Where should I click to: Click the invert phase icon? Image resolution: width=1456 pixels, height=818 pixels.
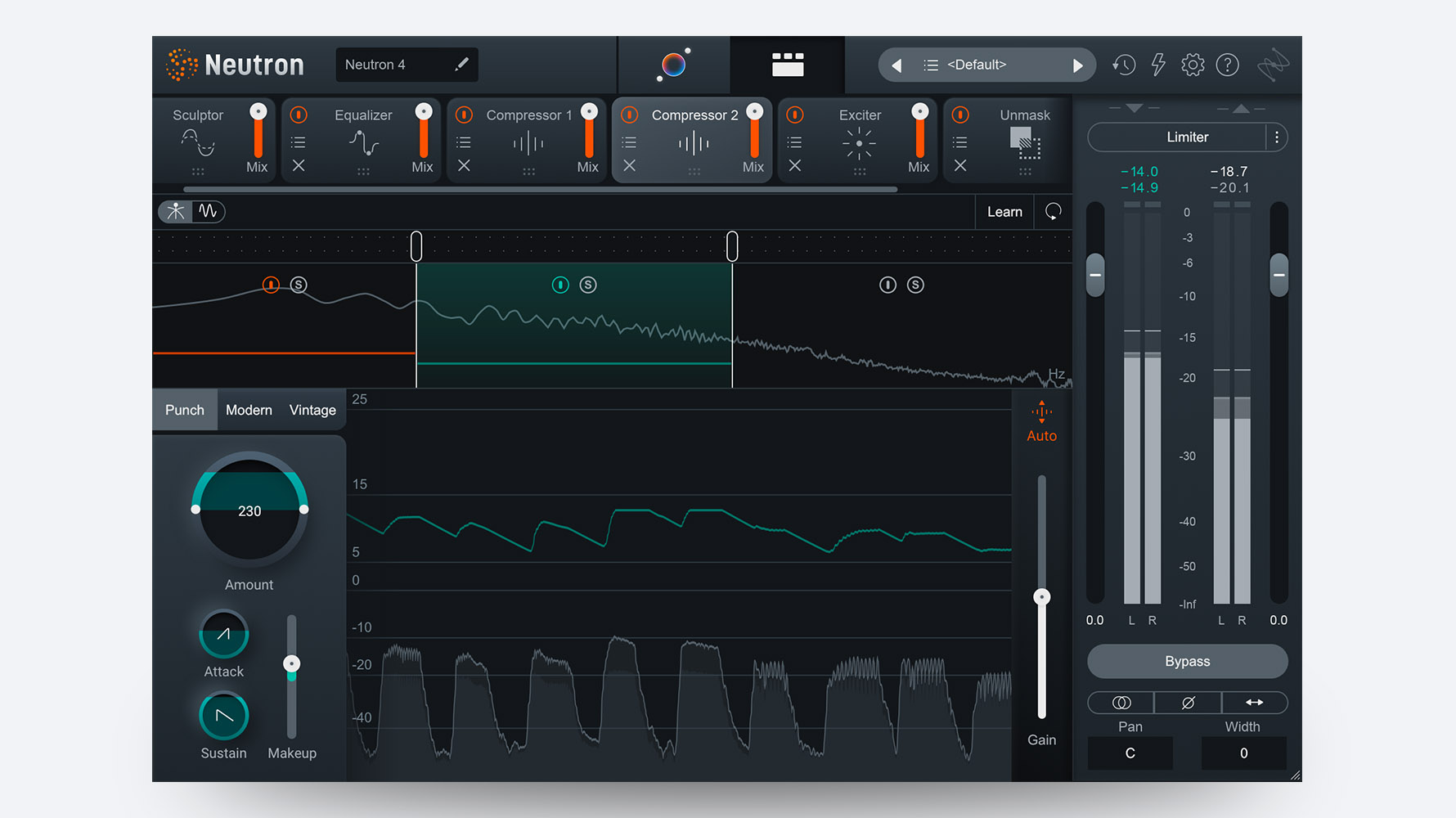pos(1188,703)
